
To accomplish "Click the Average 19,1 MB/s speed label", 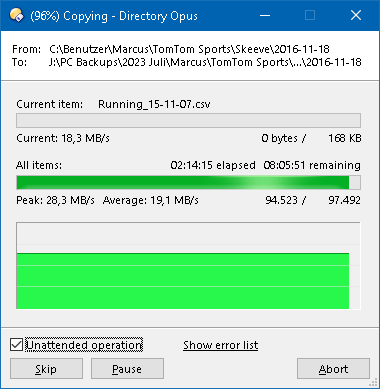I will 151,200.
